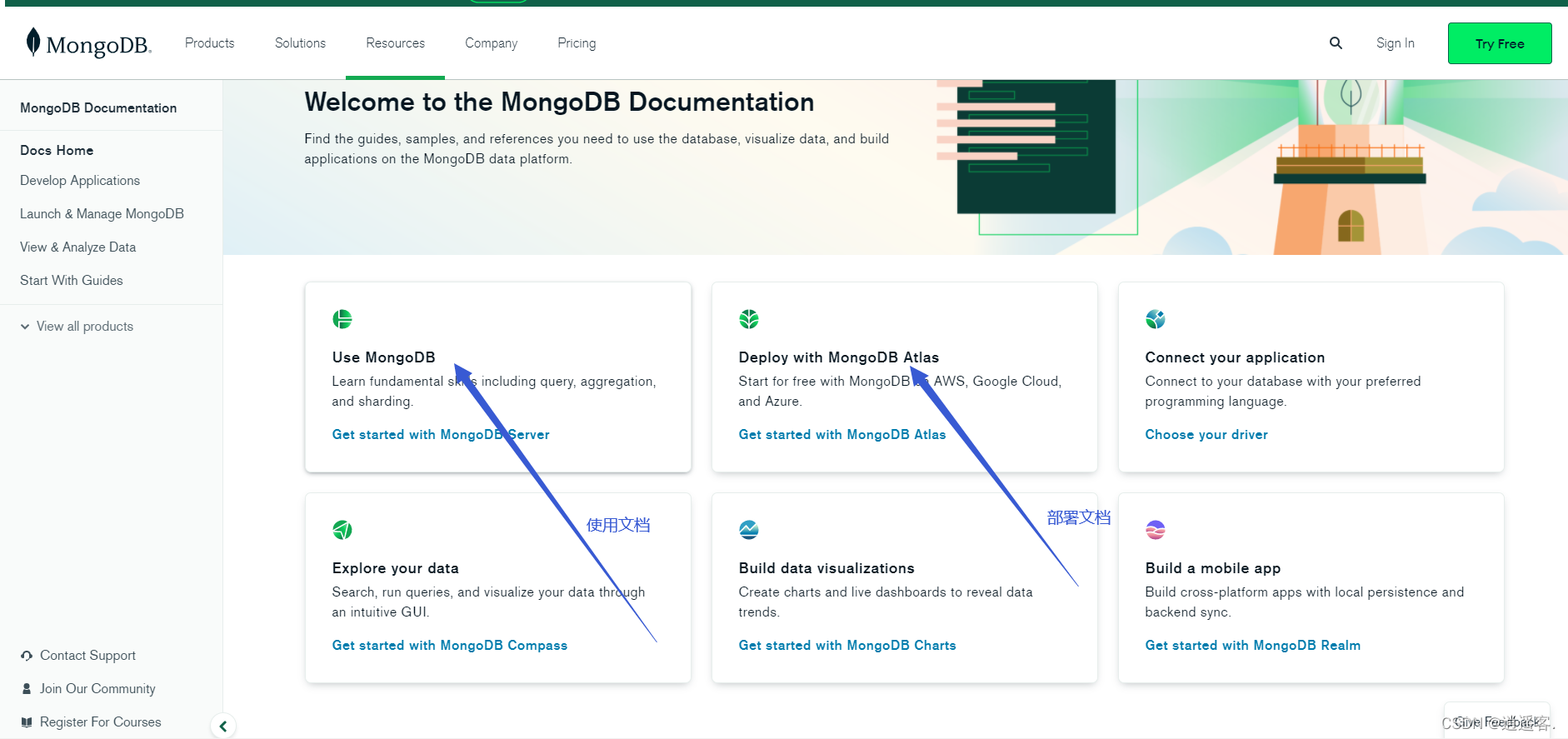Open the Solutions menu
The image size is (1568, 739).
point(301,43)
